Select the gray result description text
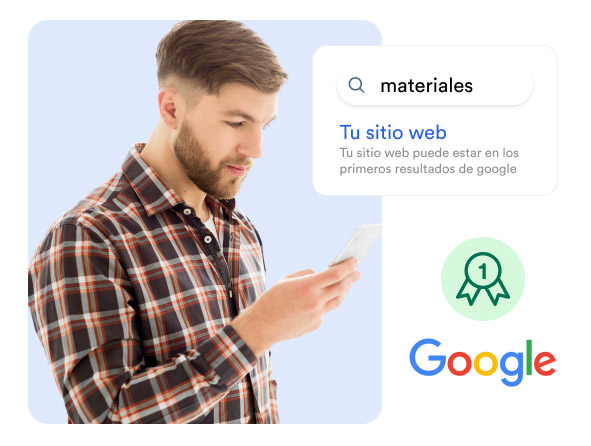The image size is (591, 446). click(429, 161)
